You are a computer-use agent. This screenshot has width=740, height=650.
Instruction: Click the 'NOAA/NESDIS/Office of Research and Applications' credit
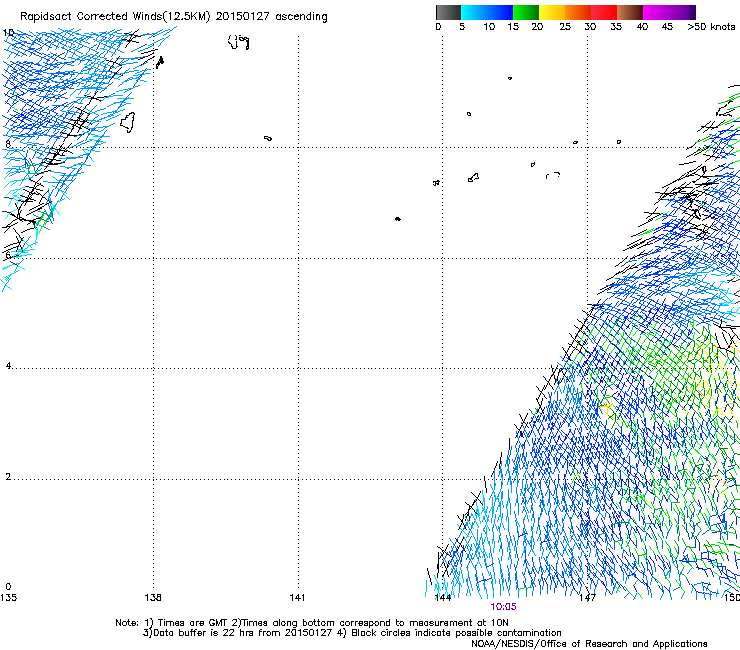click(x=589, y=644)
